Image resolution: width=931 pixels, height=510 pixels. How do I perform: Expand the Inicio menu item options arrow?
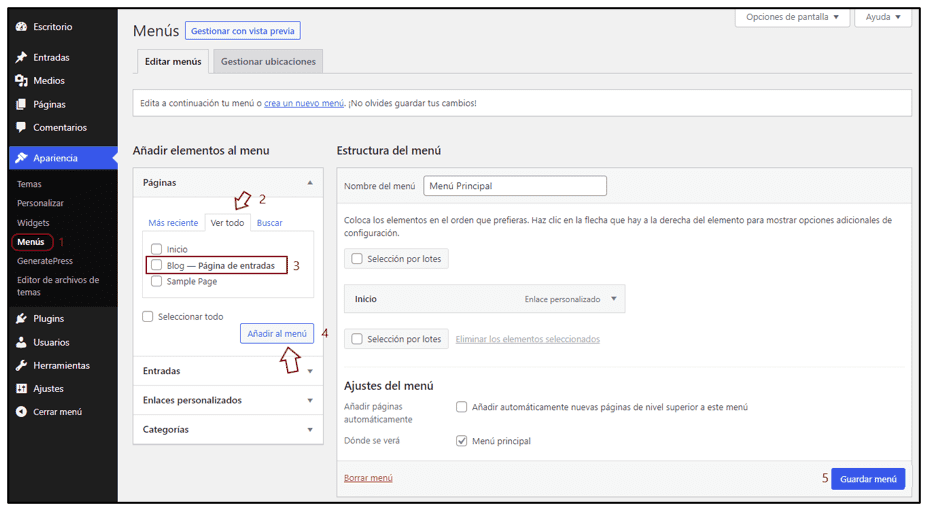(614, 299)
